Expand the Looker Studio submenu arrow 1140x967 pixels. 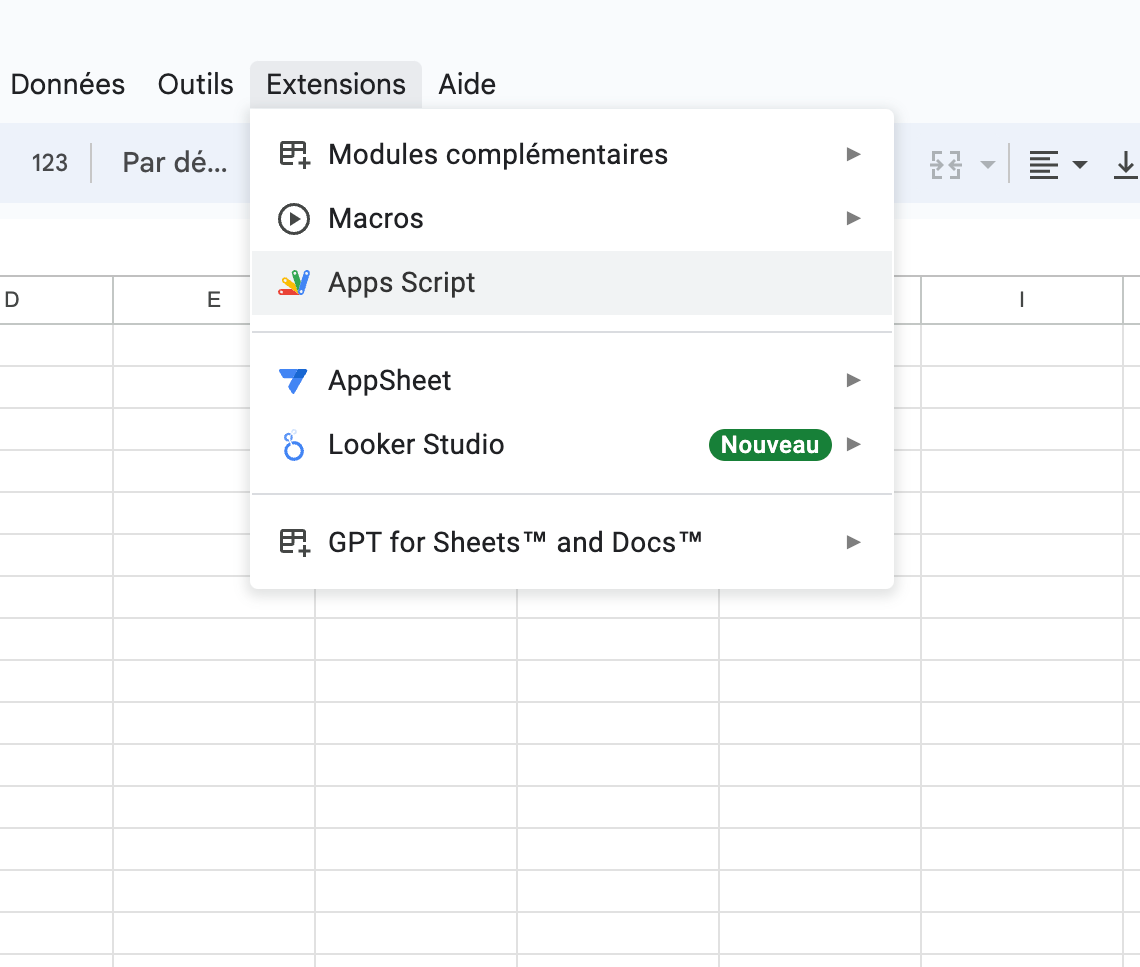point(854,444)
